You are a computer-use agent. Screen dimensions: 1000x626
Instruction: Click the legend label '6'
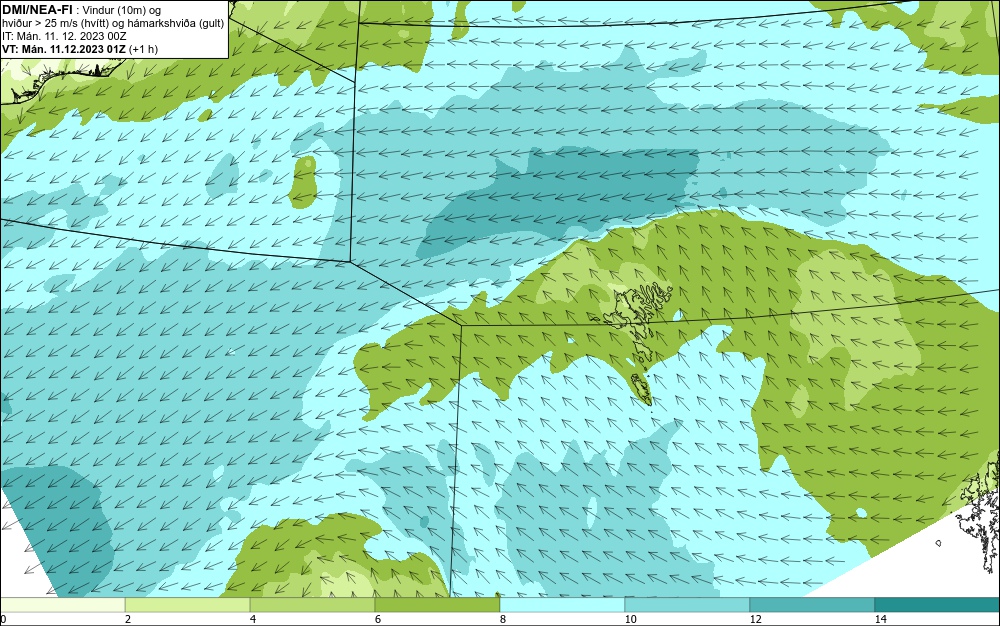coord(378,619)
